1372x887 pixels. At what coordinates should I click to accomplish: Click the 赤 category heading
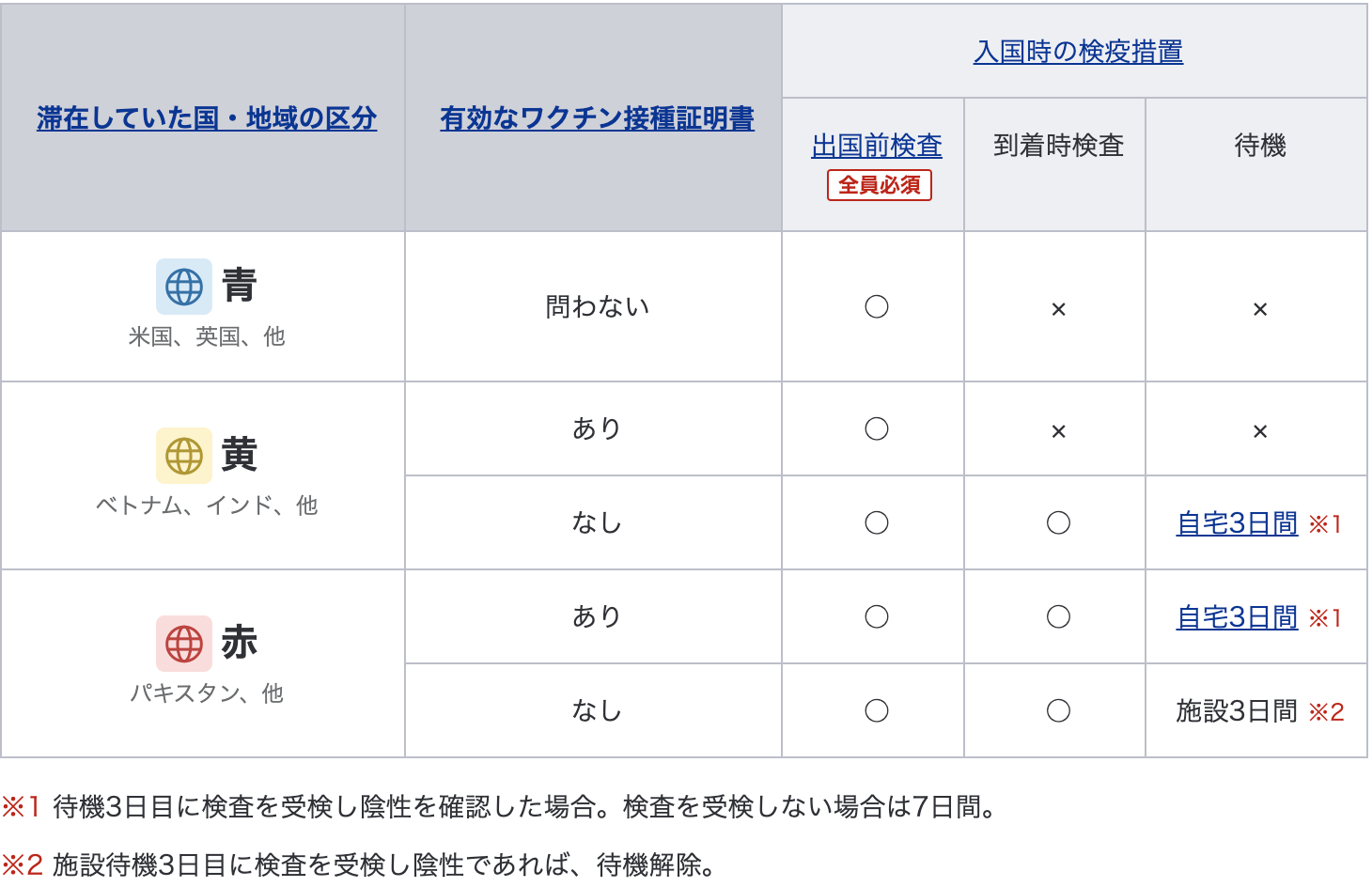point(240,643)
